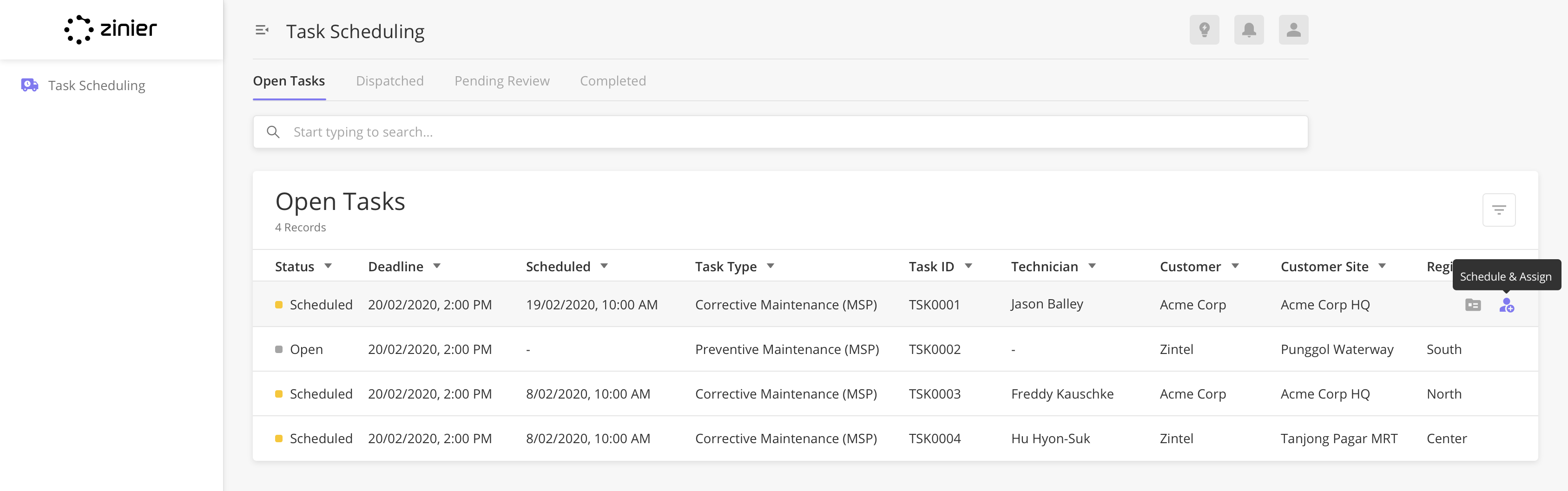Open the Completed tab
1568x491 pixels.
613,80
